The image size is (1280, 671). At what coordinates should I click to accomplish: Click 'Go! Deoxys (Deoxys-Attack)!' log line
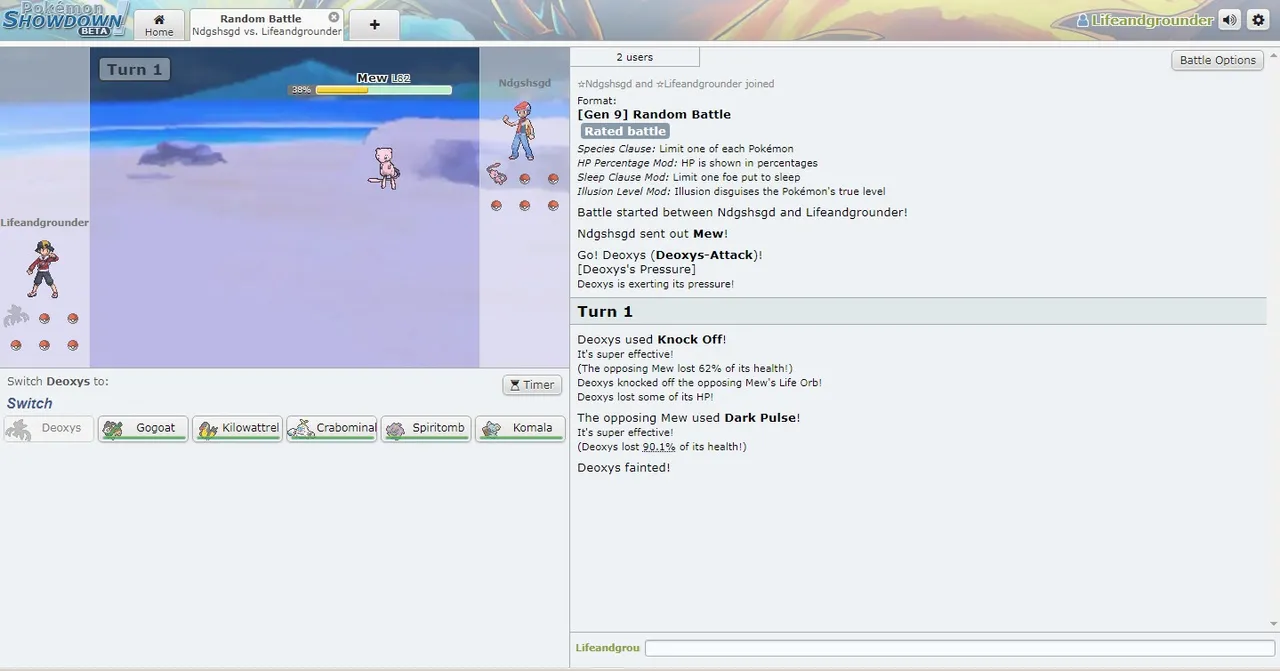pos(670,255)
